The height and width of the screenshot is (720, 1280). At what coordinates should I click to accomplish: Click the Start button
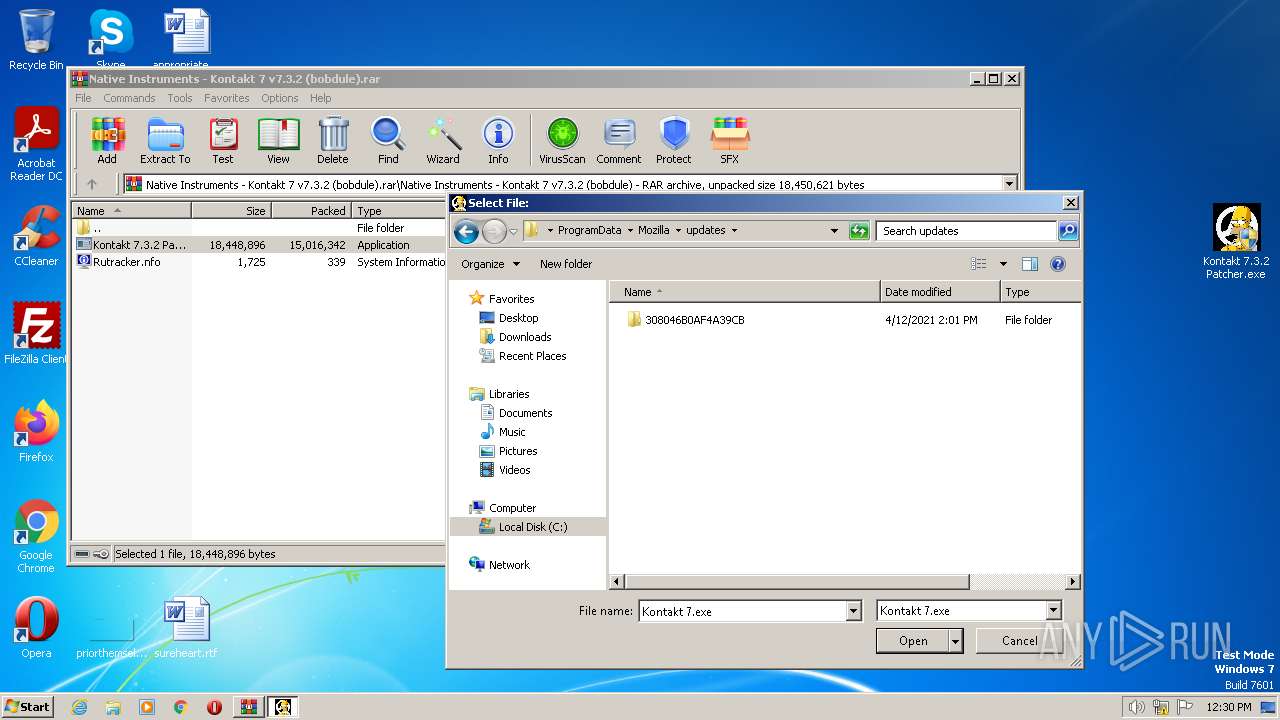[28, 706]
